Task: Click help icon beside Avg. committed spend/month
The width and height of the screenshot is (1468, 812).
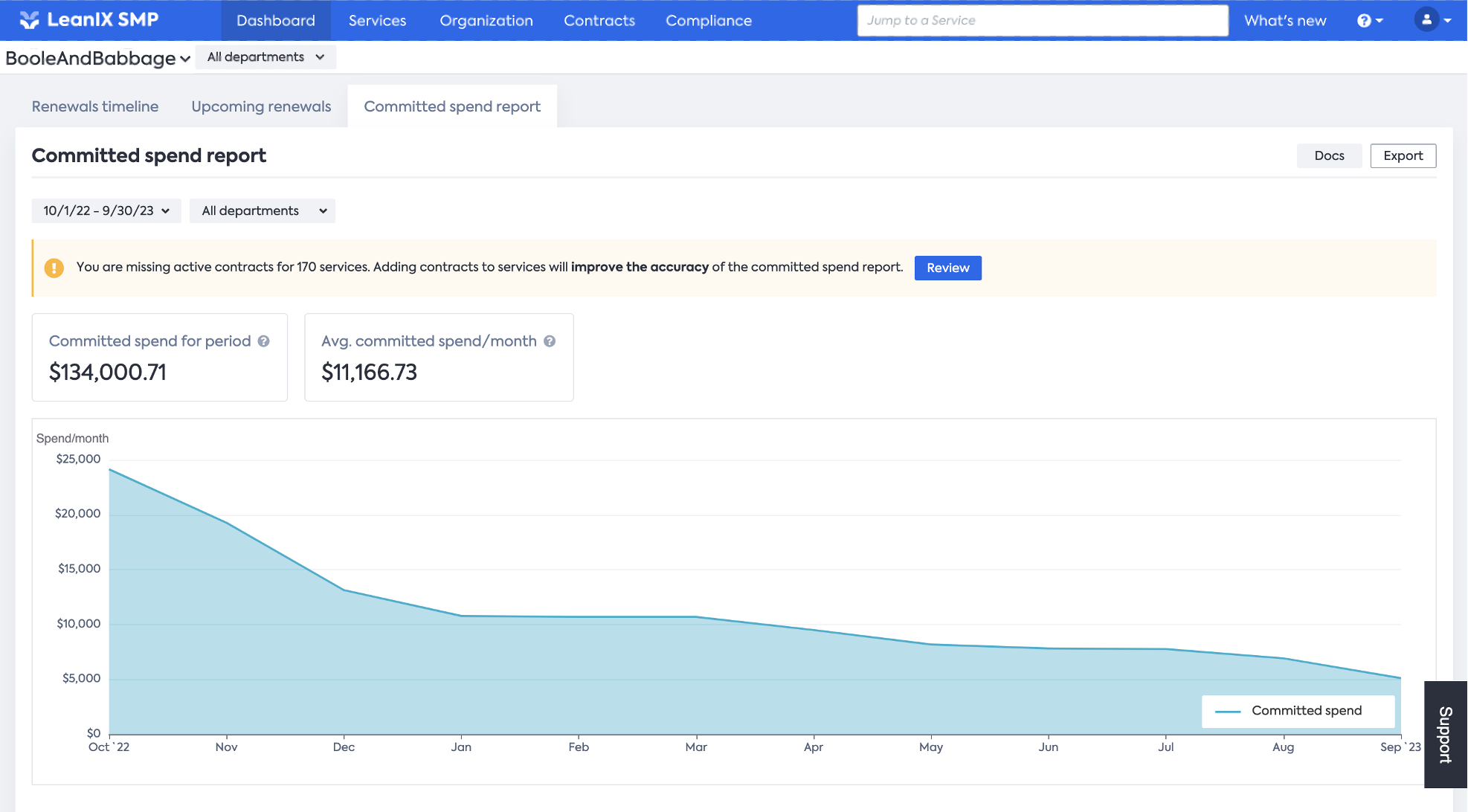Action: point(550,341)
